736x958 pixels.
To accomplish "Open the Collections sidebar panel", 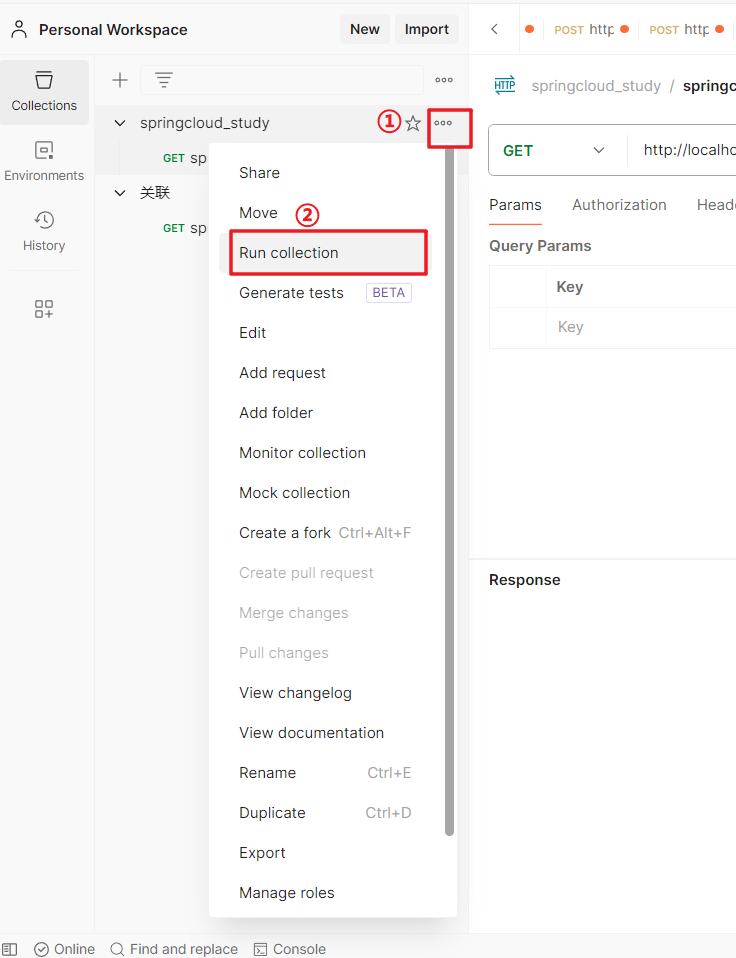I will click(44, 91).
